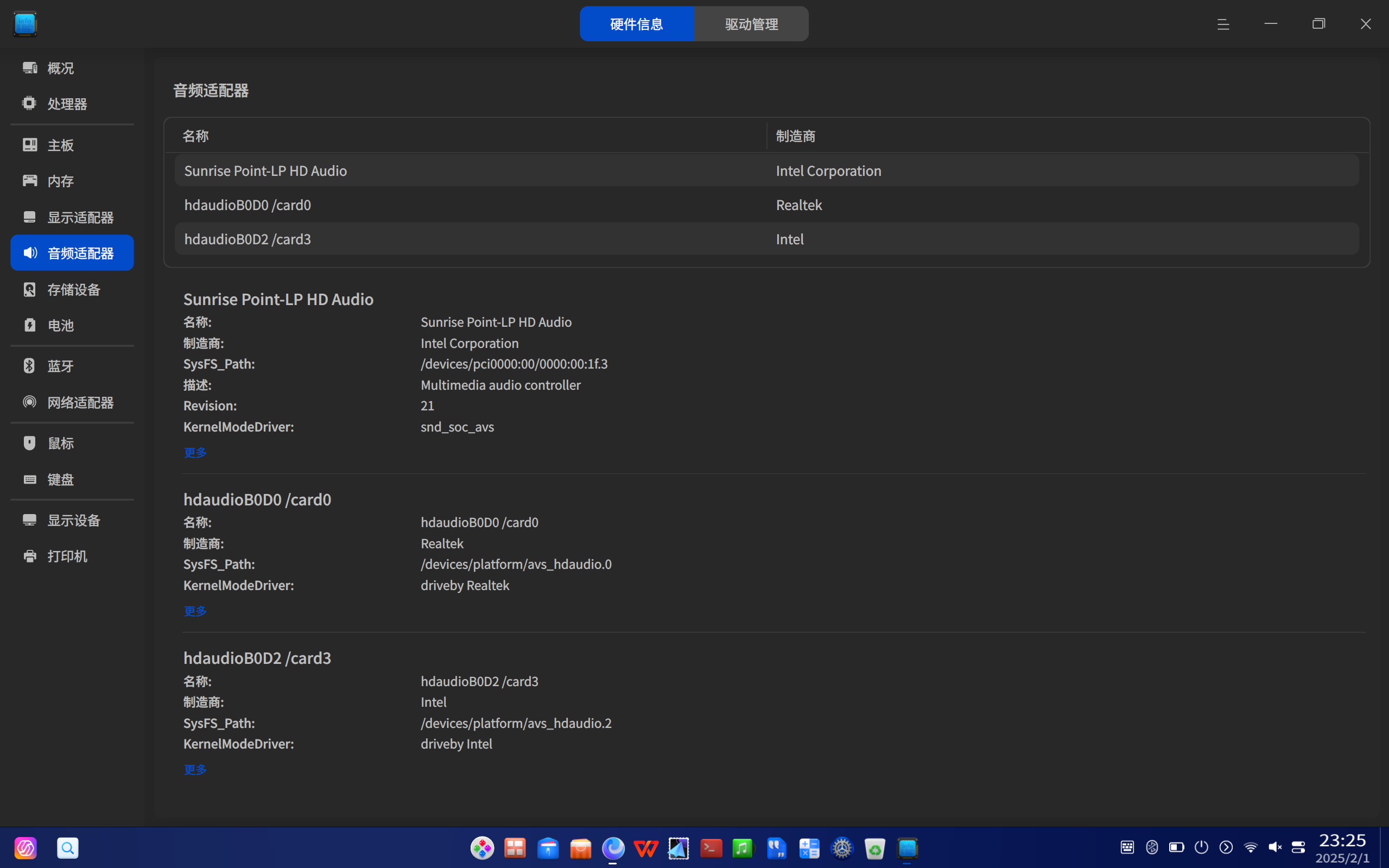Select 处理器 in the sidebar

click(x=72, y=104)
